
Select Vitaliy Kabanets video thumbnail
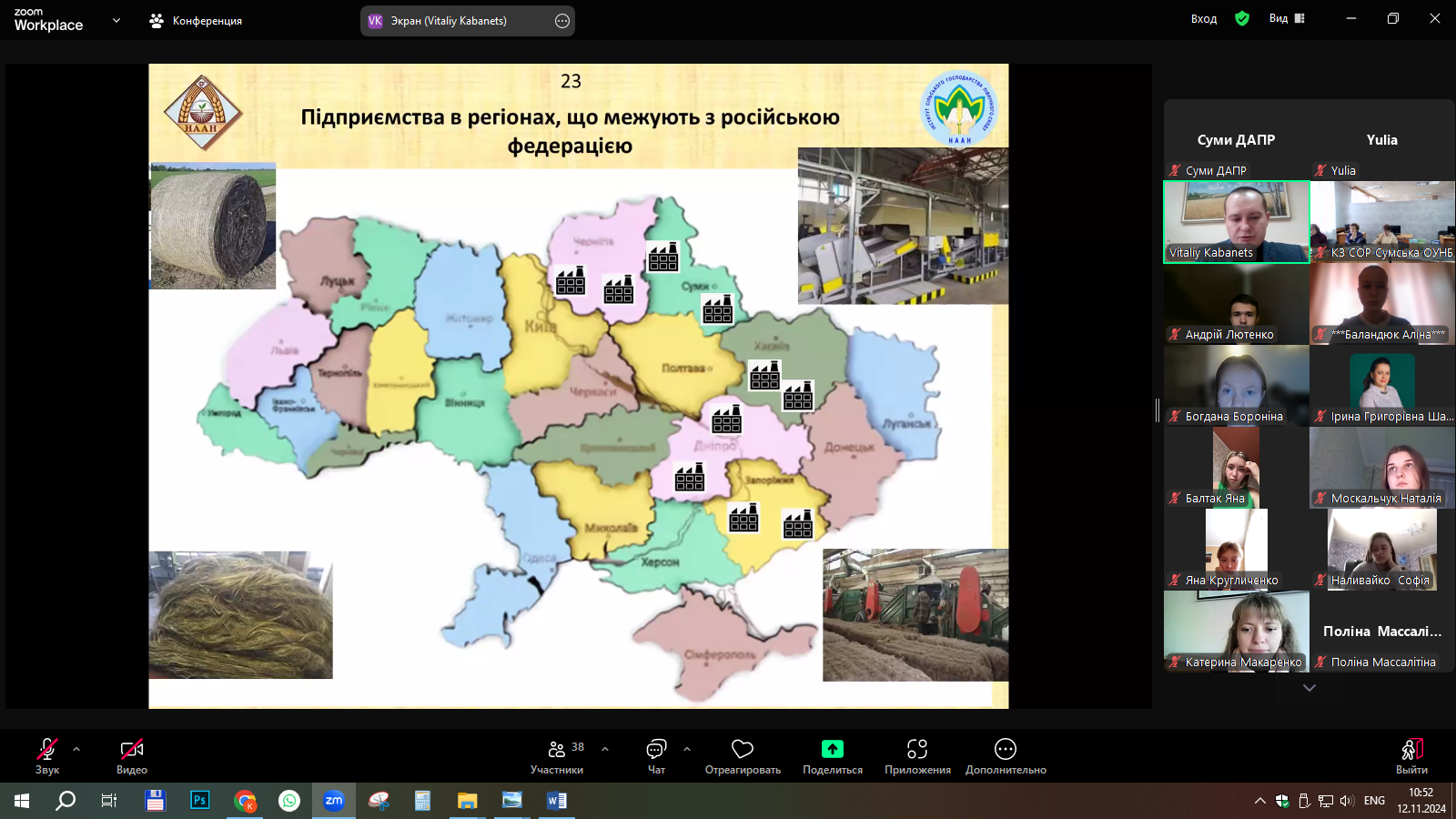click(1236, 221)
